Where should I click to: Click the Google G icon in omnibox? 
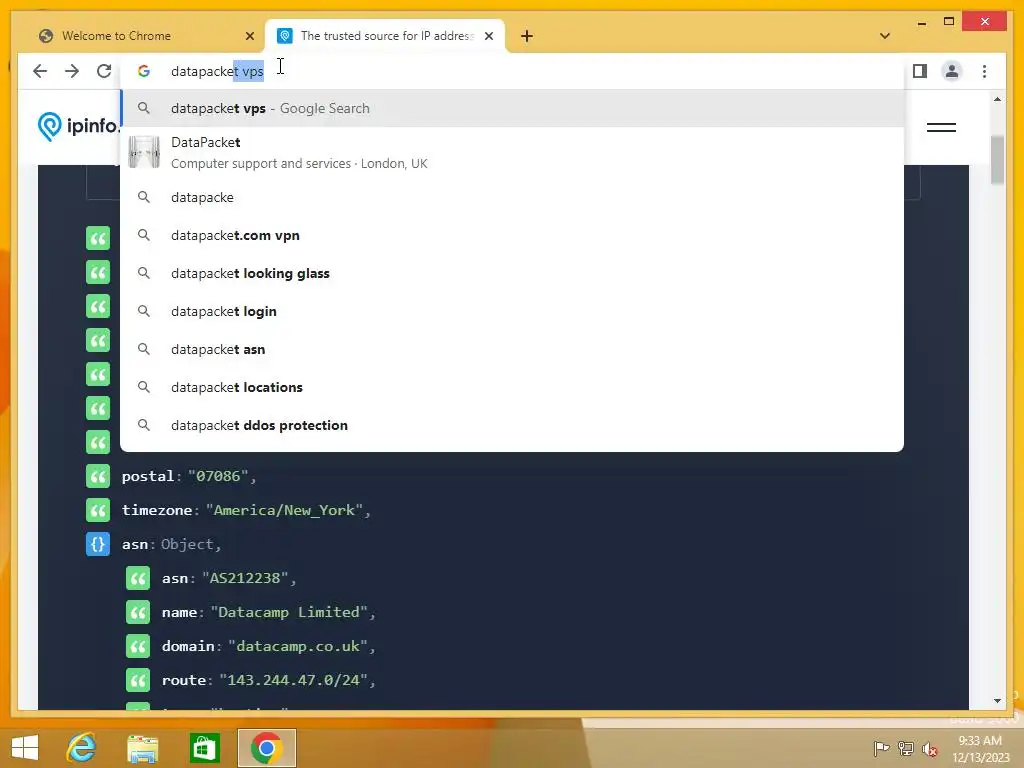(144, 71)
